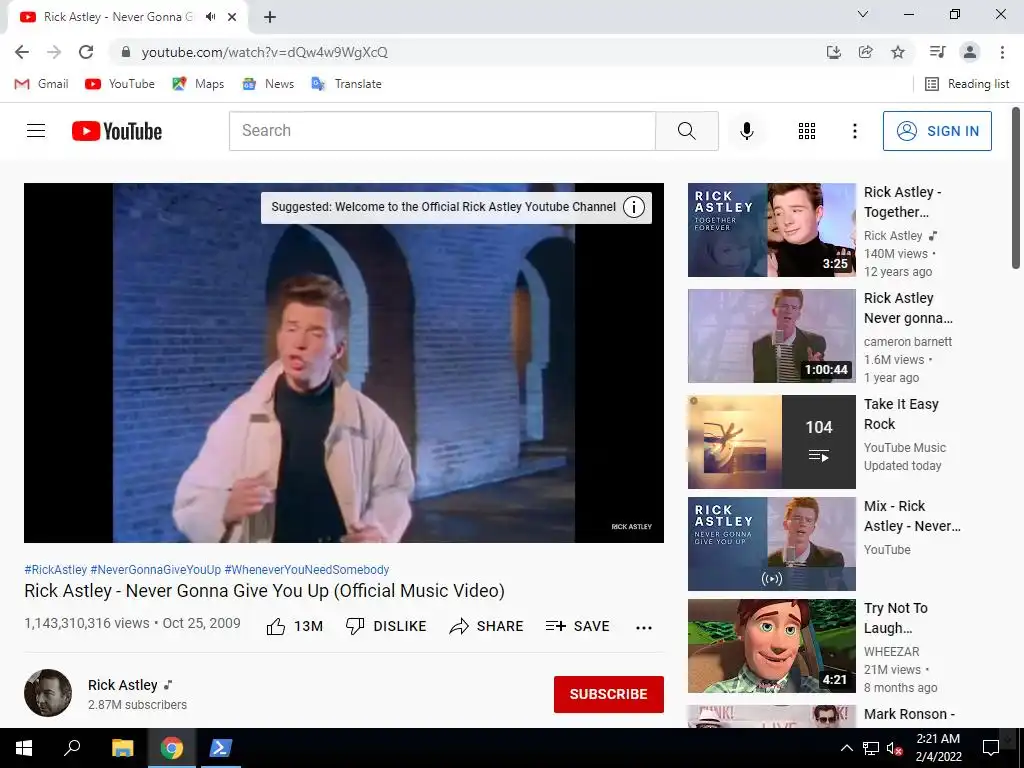Open the YouTube bookmark
Screen dimensions: 1024x768
coord(120,84)
